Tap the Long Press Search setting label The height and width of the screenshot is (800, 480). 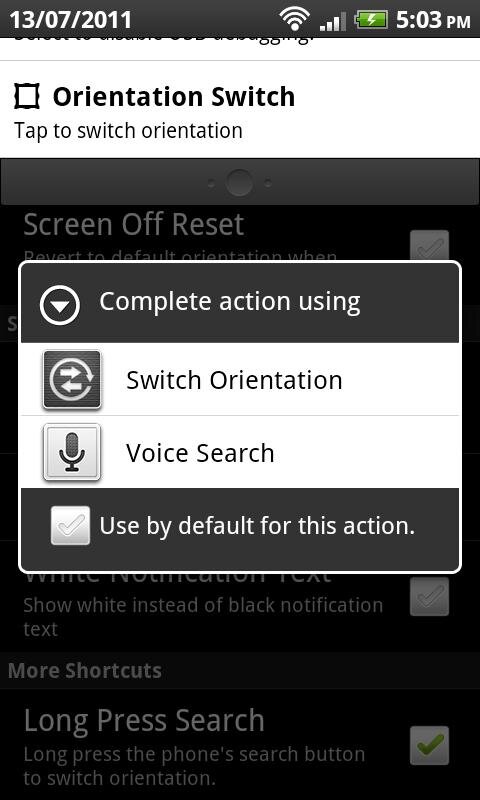point(144,720)
